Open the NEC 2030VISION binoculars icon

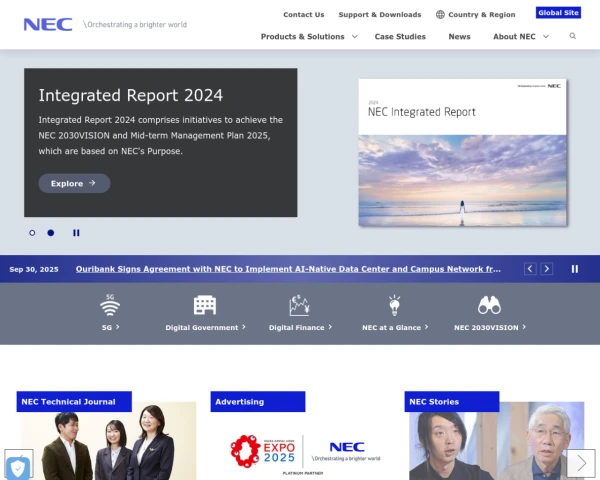489,305
